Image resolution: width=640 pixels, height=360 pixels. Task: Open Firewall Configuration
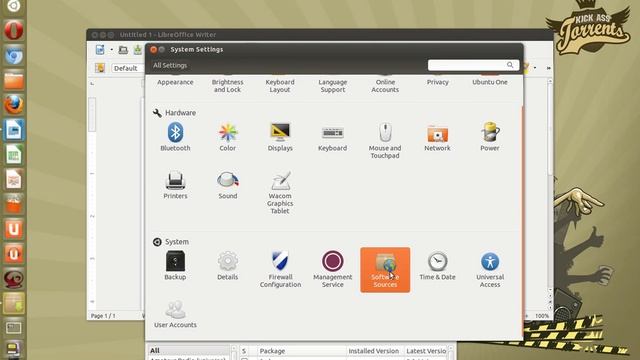[280, 269]
